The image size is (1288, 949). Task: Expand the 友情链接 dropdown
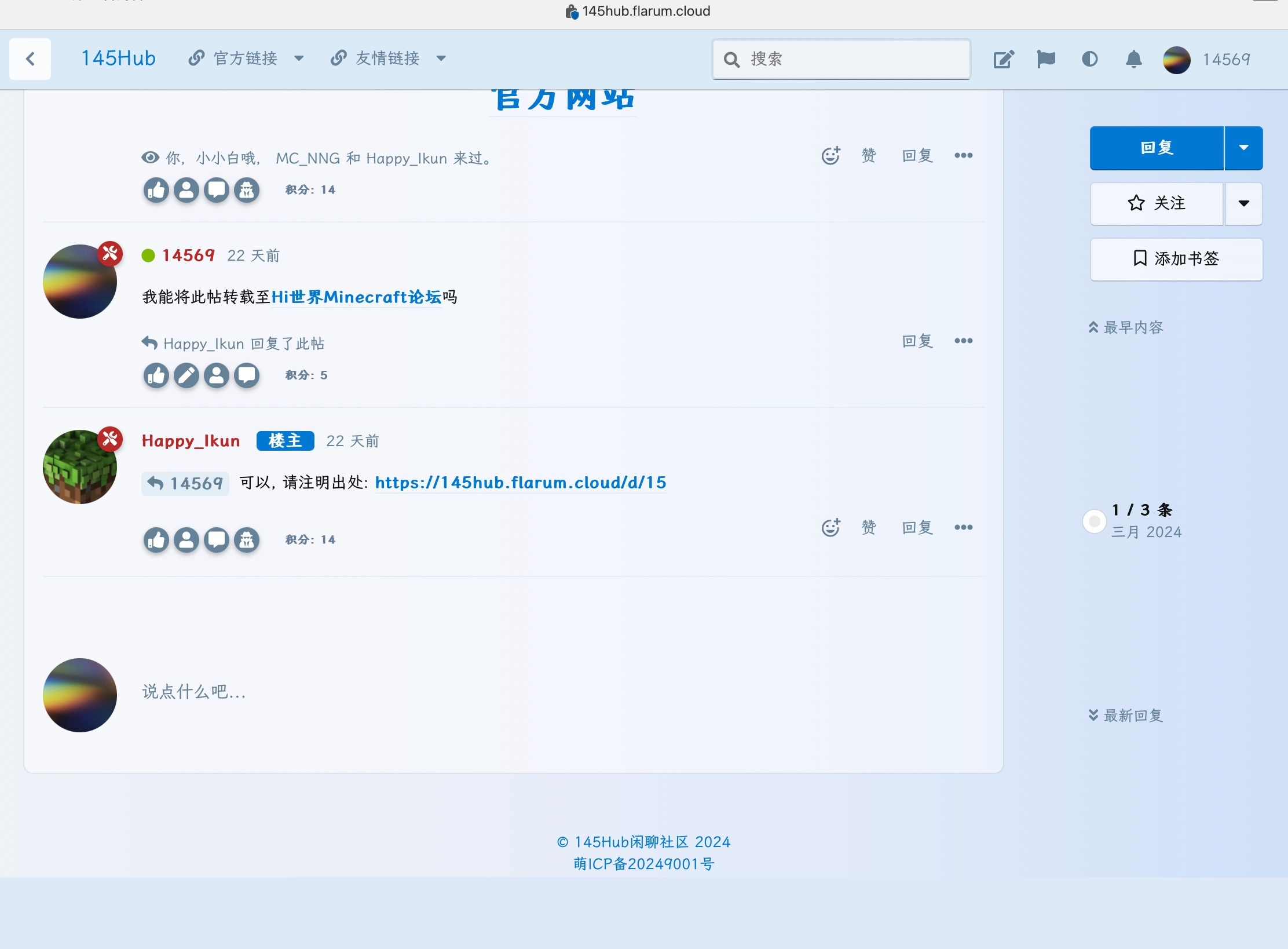pyautogui.click(x=388, y=59)
